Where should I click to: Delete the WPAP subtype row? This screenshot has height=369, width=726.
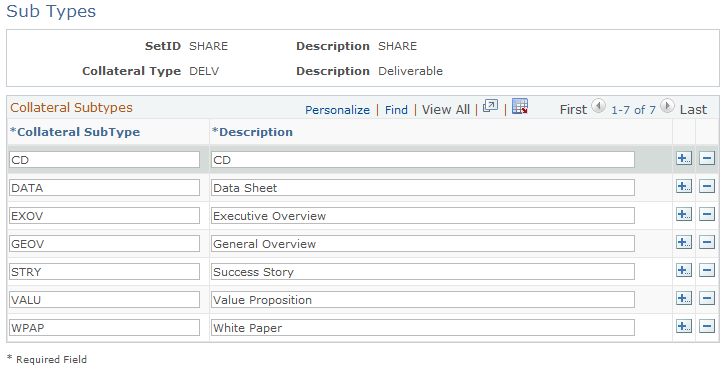pyautogui.click(x=707, y=327)
